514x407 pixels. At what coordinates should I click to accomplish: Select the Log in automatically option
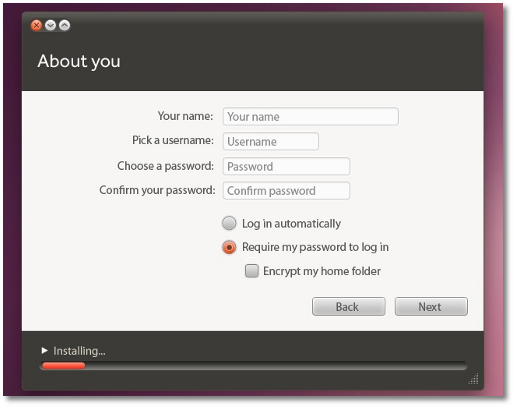pyautogui.click(x=229, y=223)
